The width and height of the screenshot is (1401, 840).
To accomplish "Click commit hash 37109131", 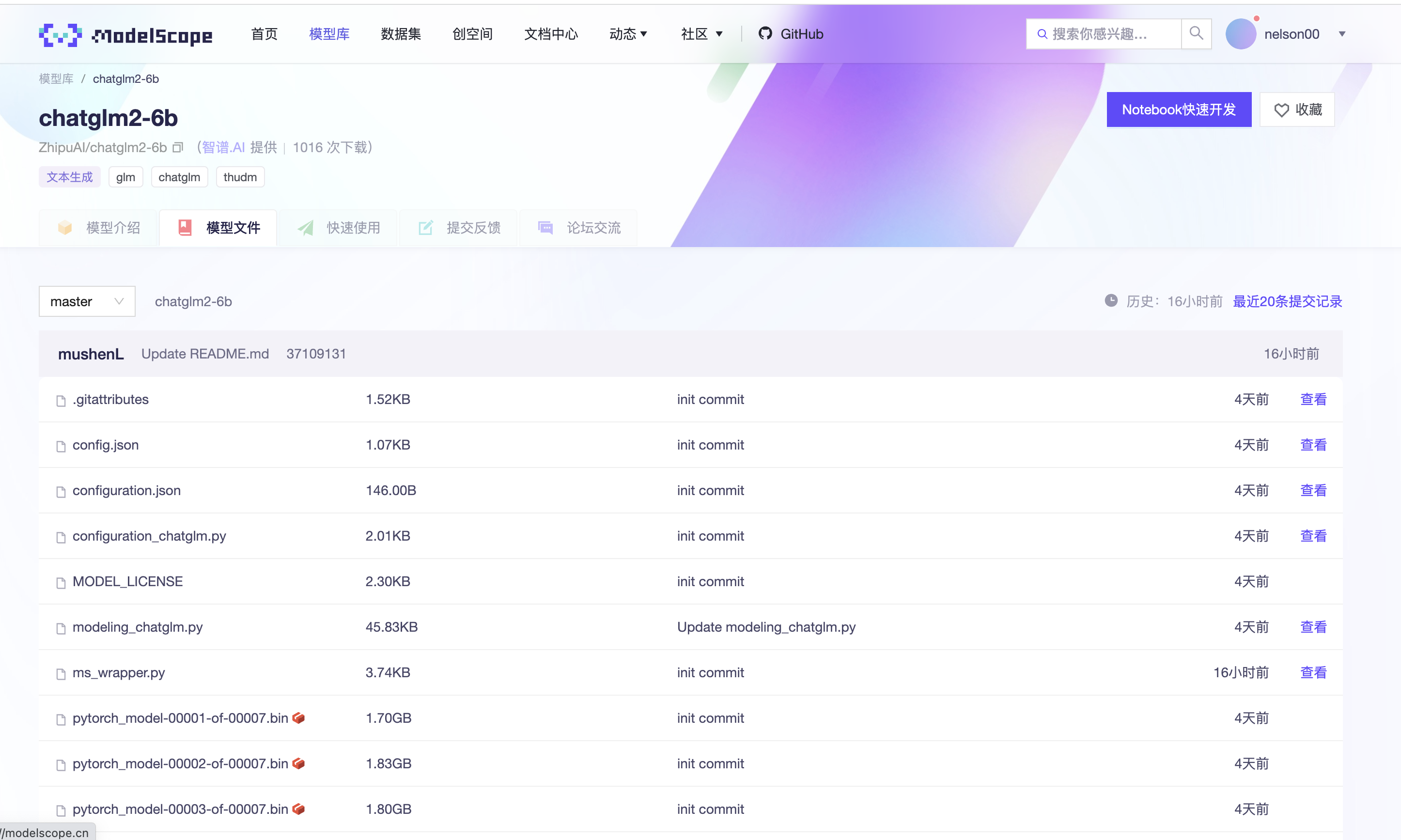I will tap(316, 354).
